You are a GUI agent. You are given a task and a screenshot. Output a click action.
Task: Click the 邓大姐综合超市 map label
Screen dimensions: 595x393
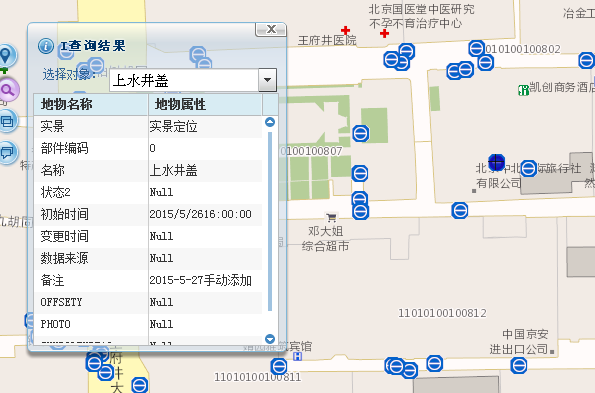click(326, 239)
